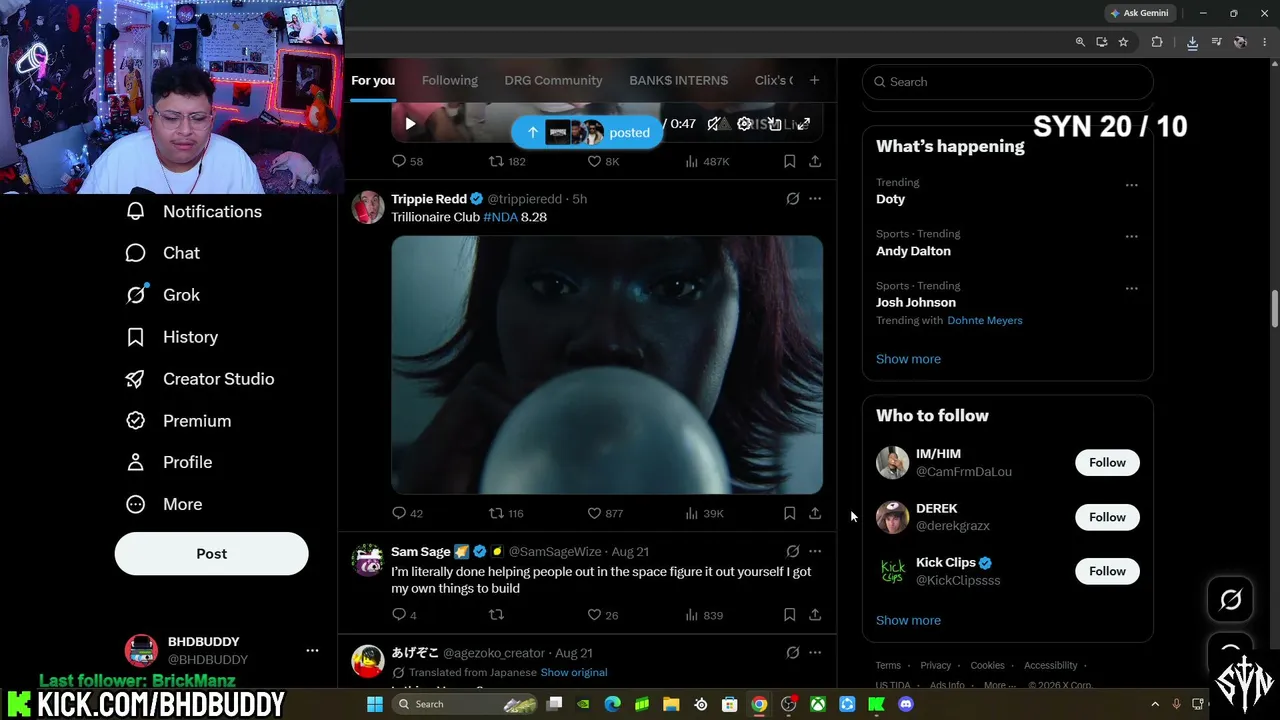The image size is (1280, 720).
Task: Open options for Trippie Redd's post
Action: [x=815, y=199]
